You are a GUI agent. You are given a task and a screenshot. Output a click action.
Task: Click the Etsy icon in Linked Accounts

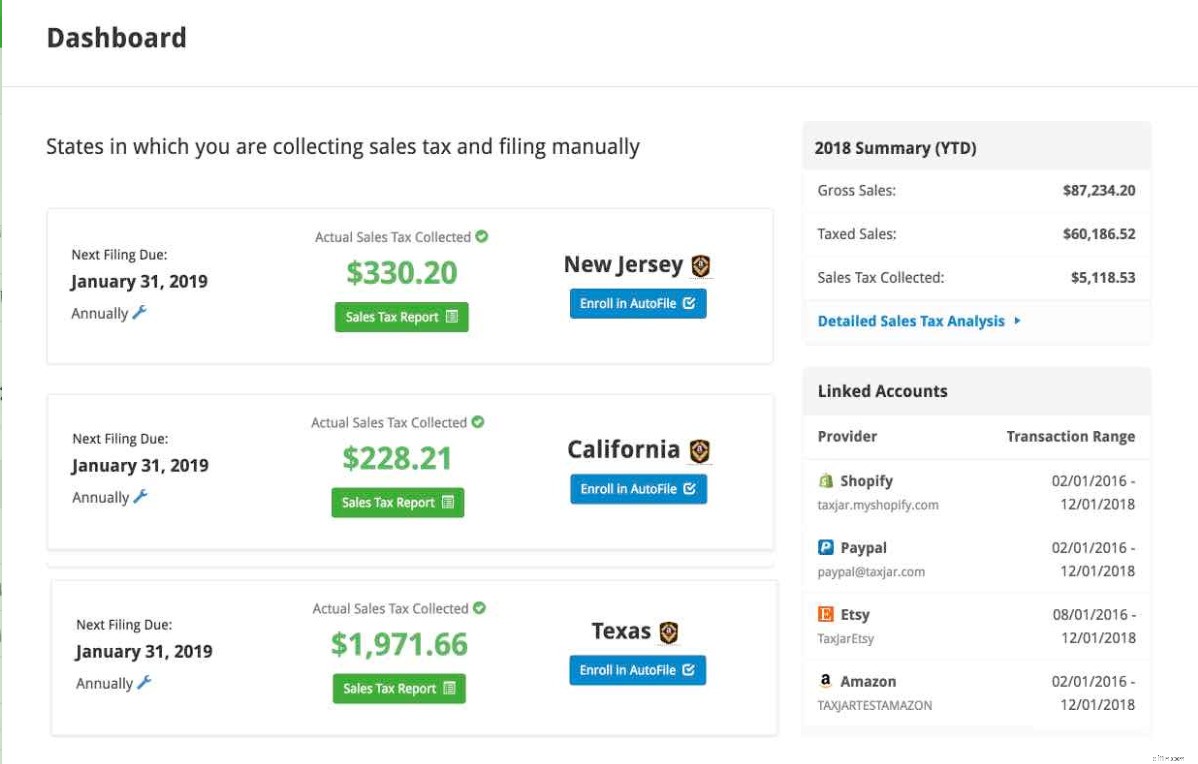tap(825, 614)
